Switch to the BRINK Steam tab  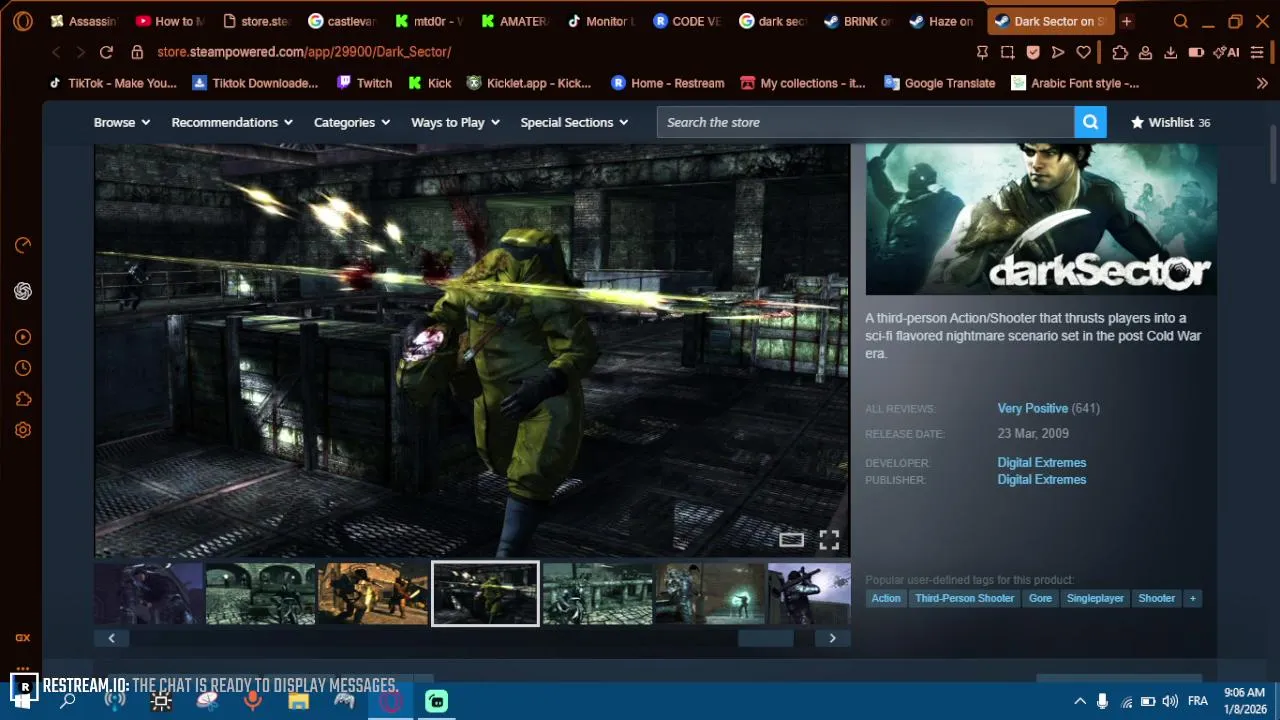click(857, 21)
